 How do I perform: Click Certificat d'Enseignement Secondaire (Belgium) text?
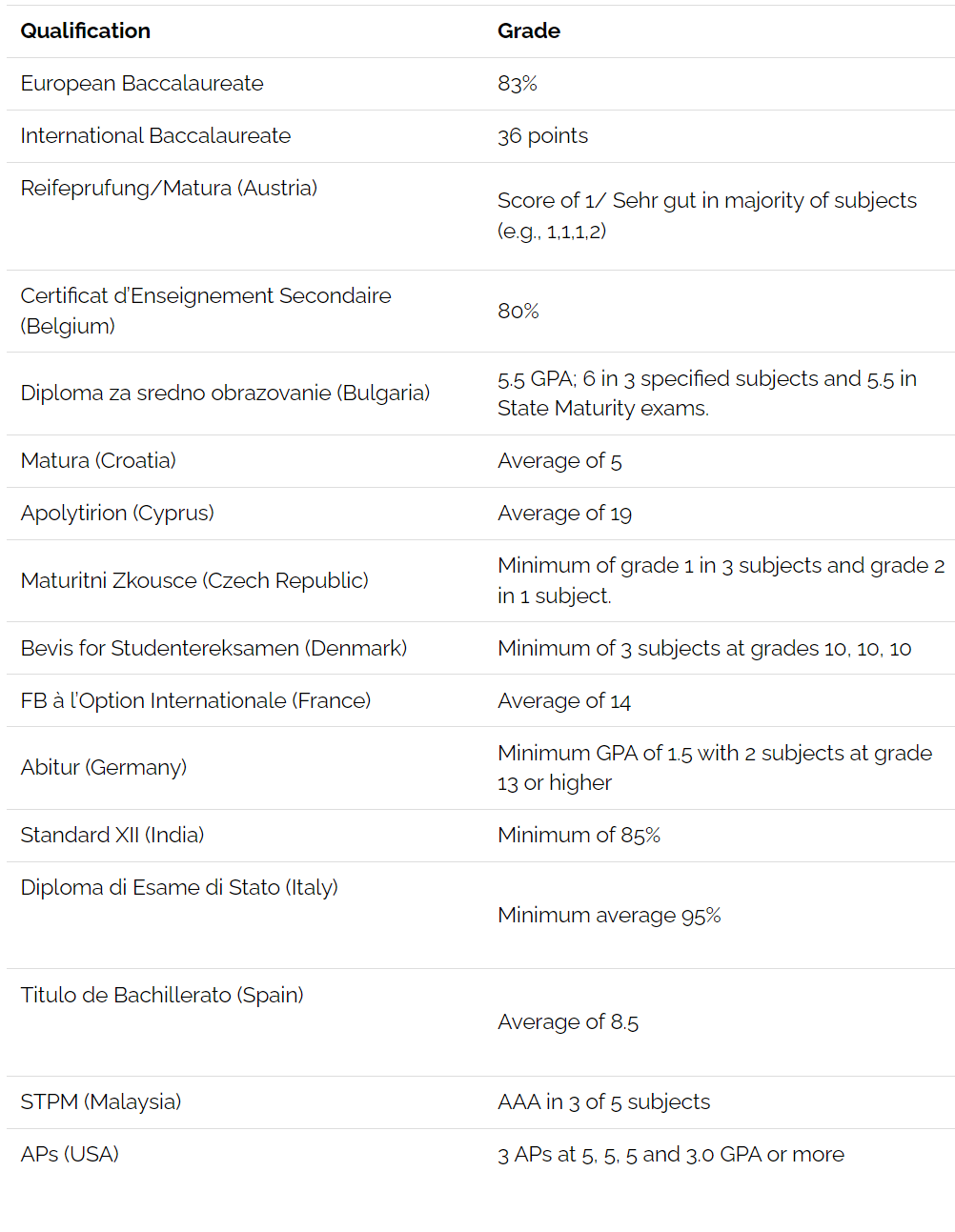click(x=206, y=311)
